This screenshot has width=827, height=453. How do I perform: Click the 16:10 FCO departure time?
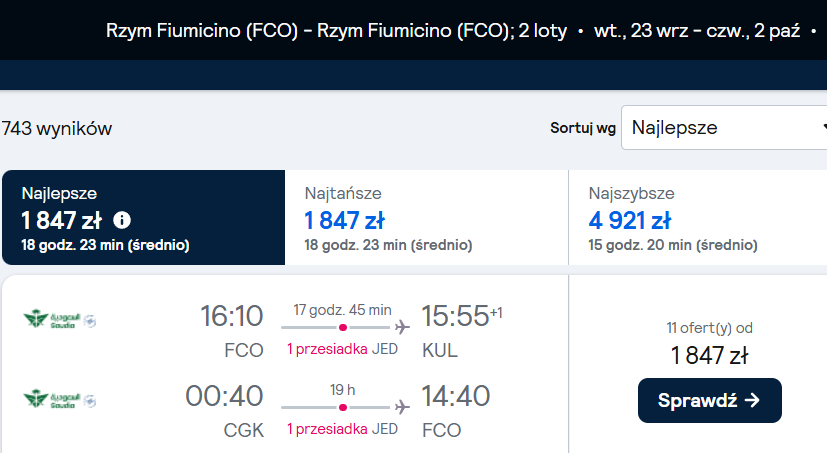coord(232,316)
